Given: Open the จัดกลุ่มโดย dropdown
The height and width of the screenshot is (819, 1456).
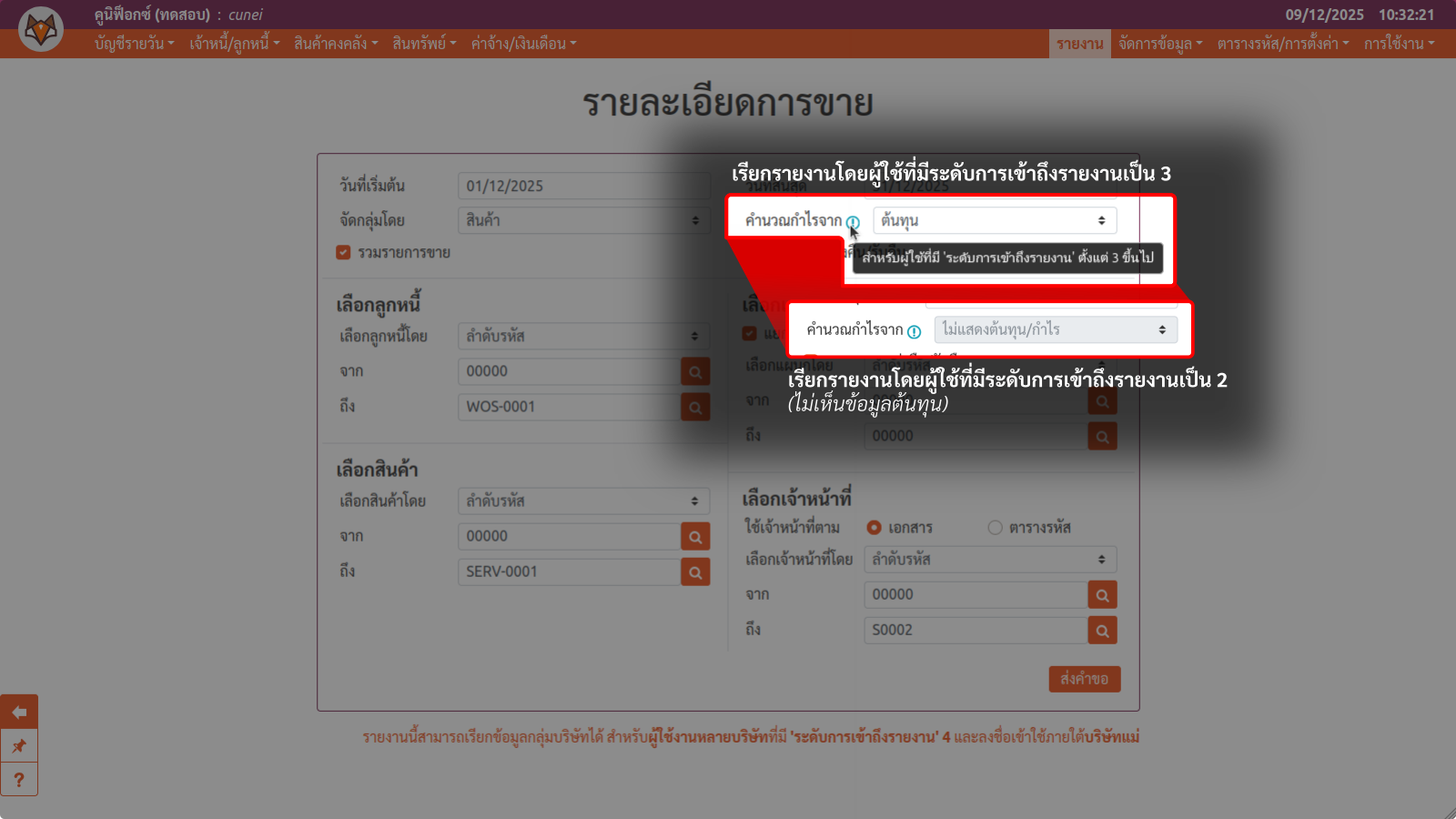Looking at the screenshot, I should [x=582, y=220].
